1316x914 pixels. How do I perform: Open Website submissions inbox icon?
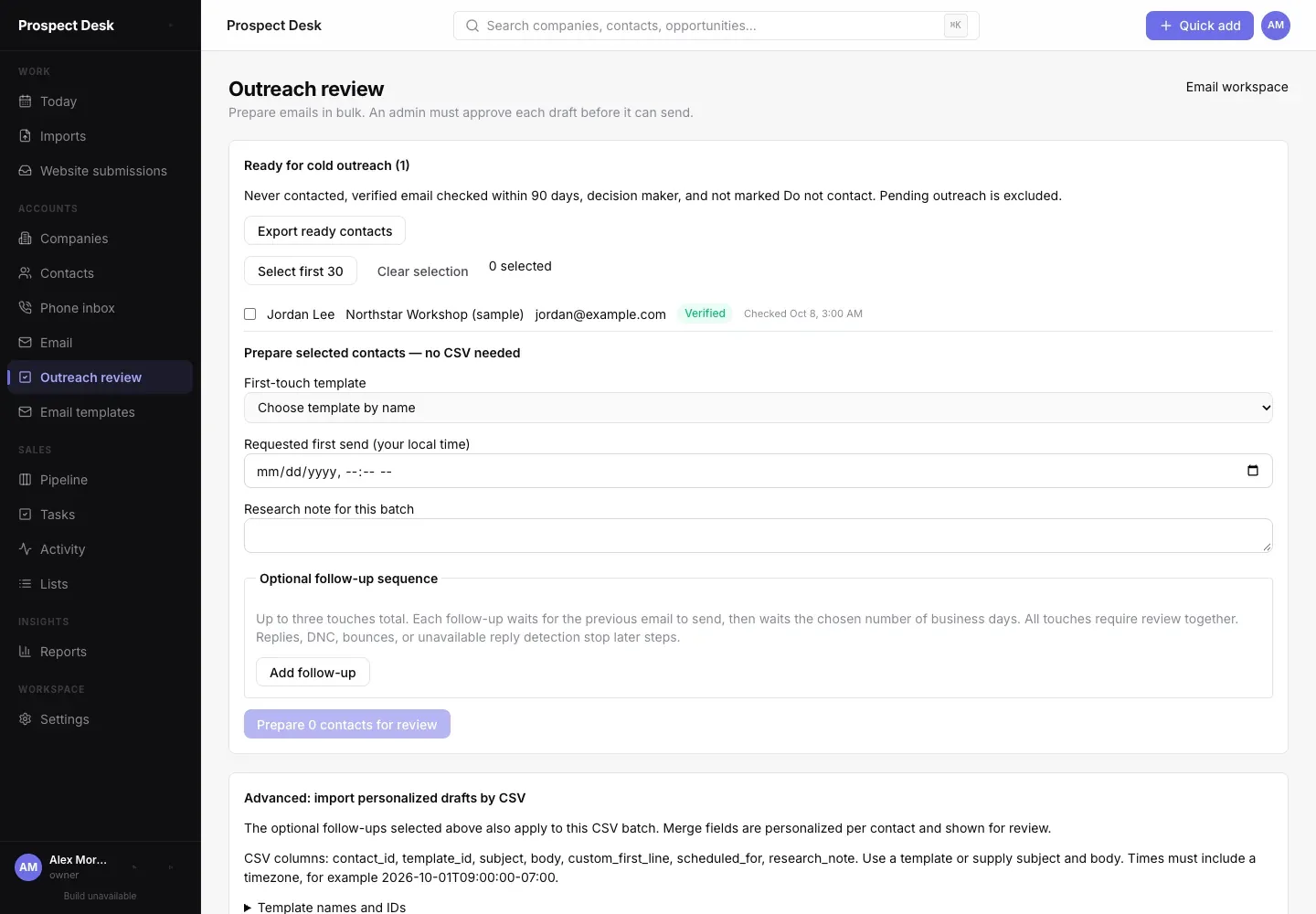[x=26, y=171]
